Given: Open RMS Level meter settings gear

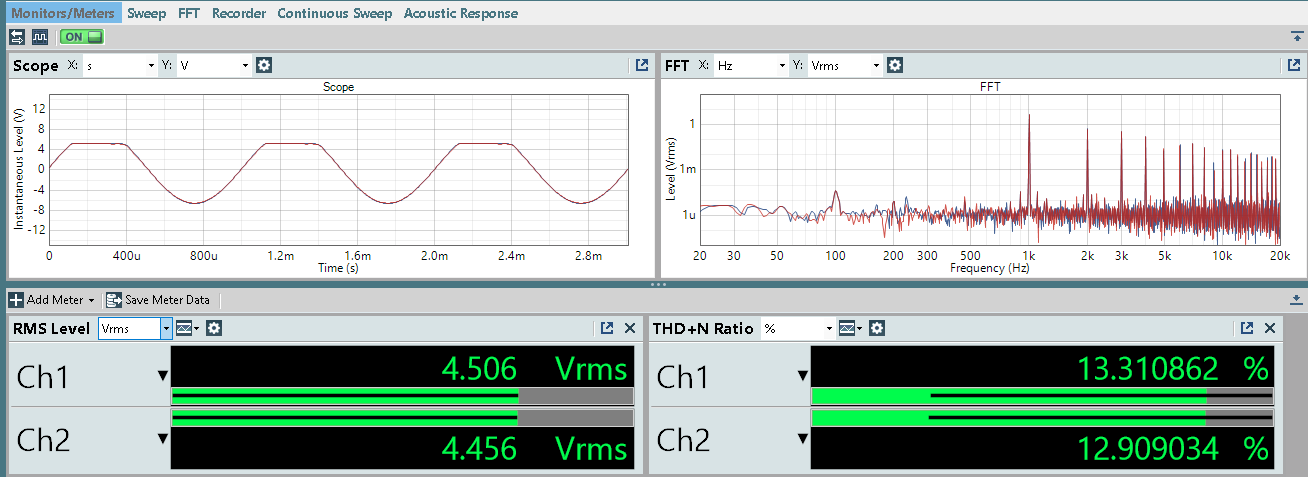Looking at the screenshot, I should tap(214, 328).
